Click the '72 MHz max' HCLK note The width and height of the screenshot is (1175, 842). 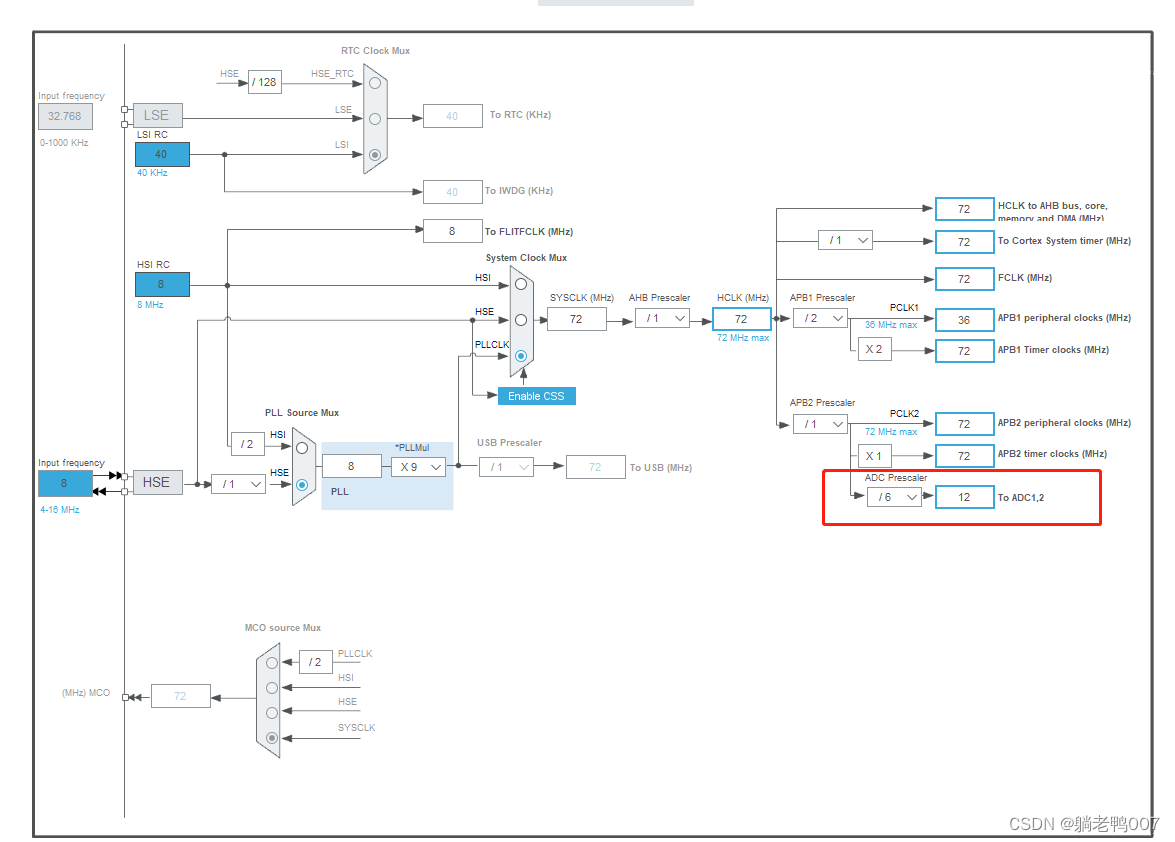743,338
